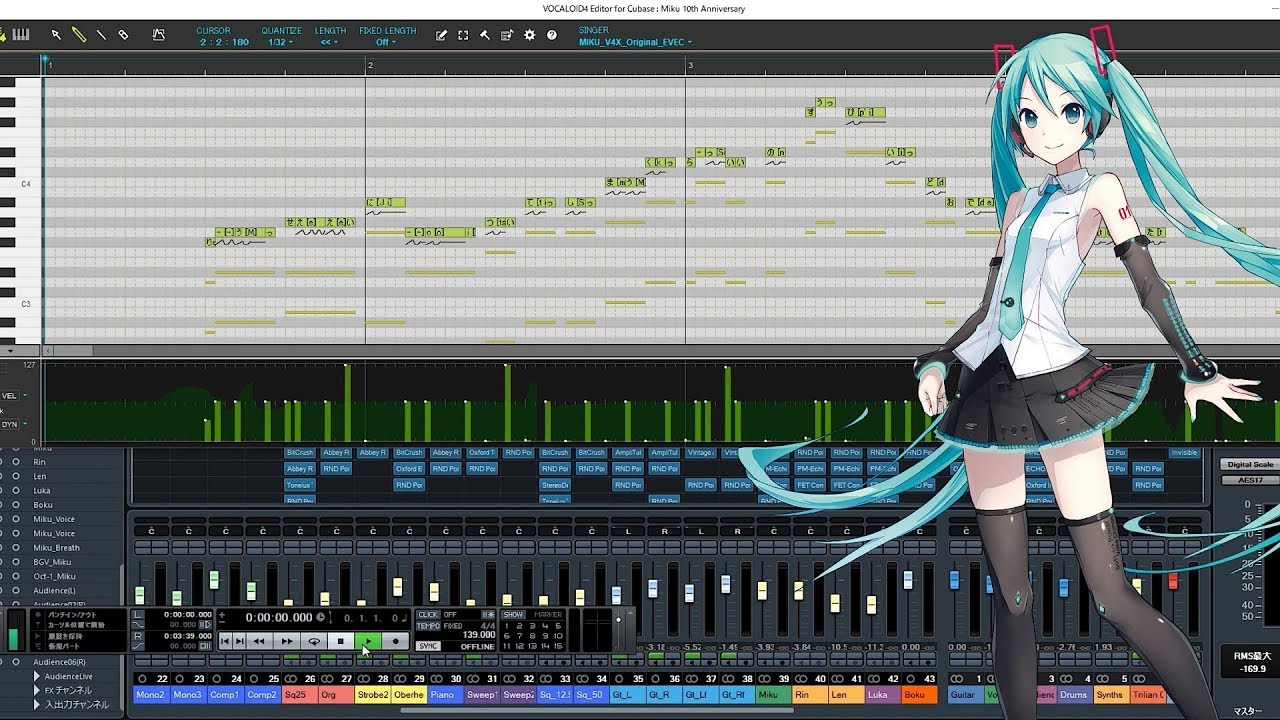Viewport: 1280px width, 720px height.
Task: Open the LENGTH dropdown
Action: click(x=329, y=42)
